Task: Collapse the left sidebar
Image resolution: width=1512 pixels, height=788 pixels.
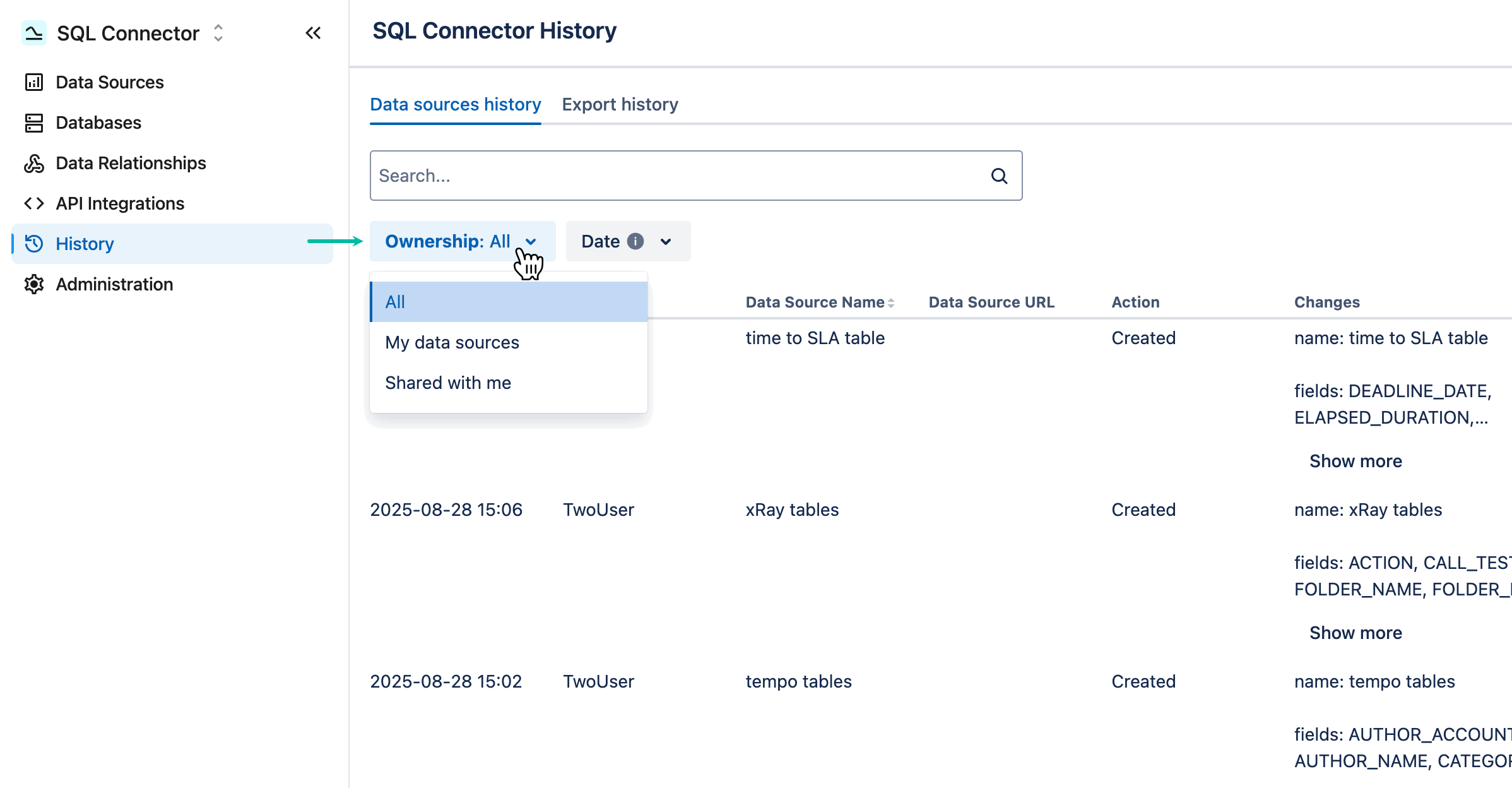Action: tap(314, 33)
